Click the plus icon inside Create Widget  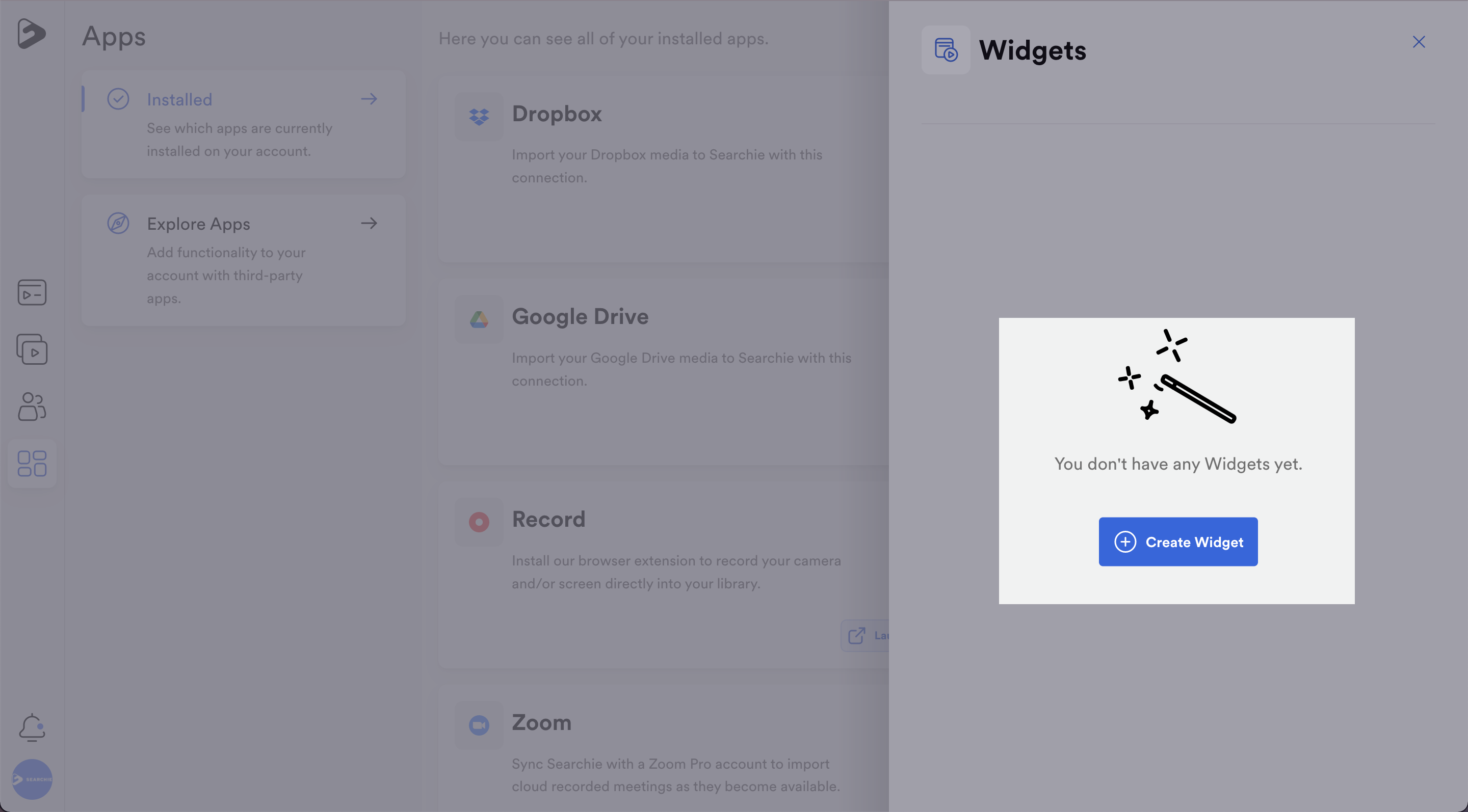1125,542
